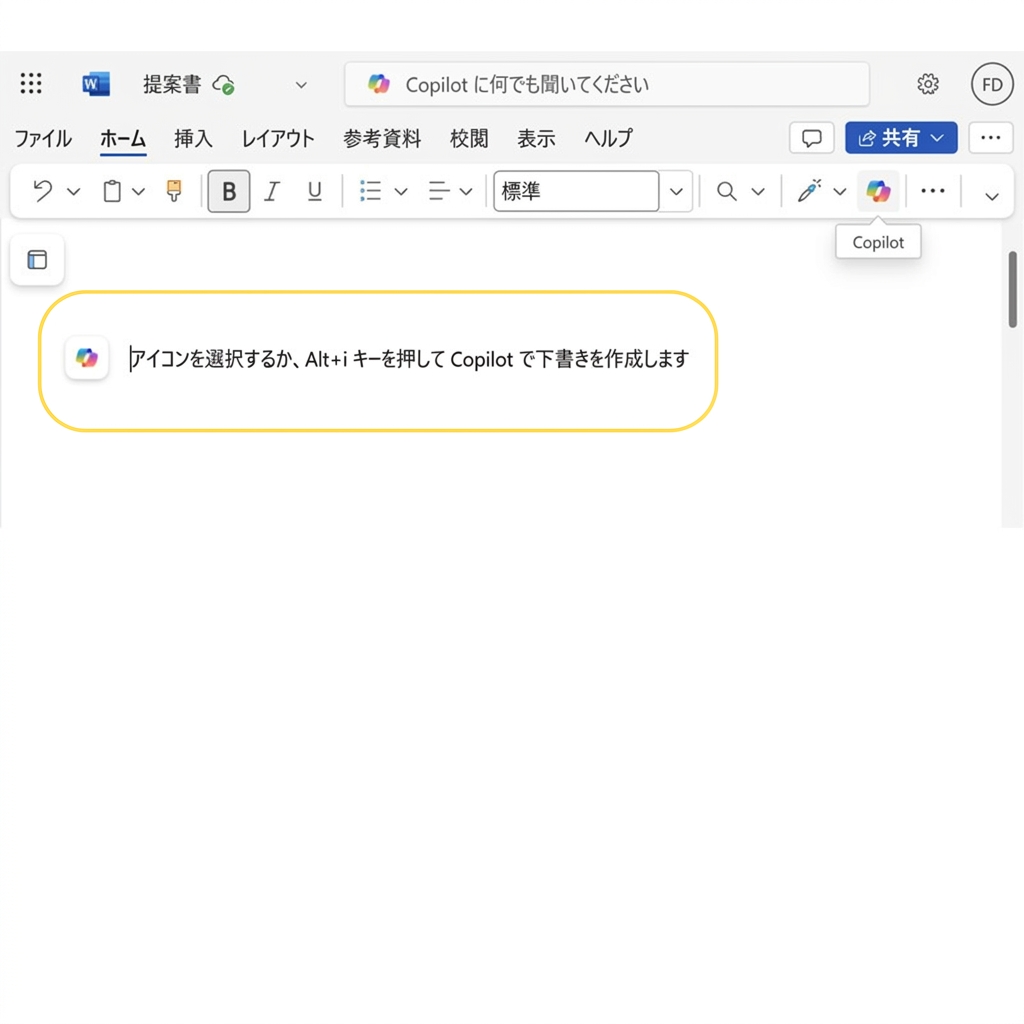The height and width of the screenshot is (1024, 1024).
Task: Expand the 標準 styles dropdown arrow
Action: [676, 191]
